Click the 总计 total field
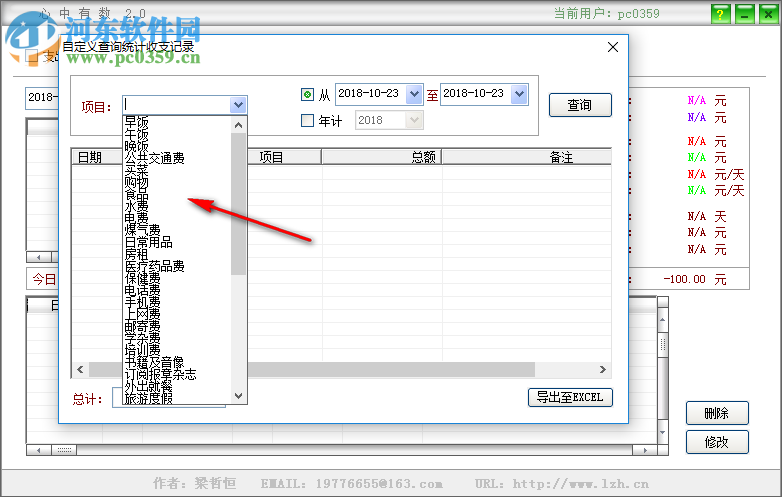Screen dimensions: 782x497 [x=169, y=398]
